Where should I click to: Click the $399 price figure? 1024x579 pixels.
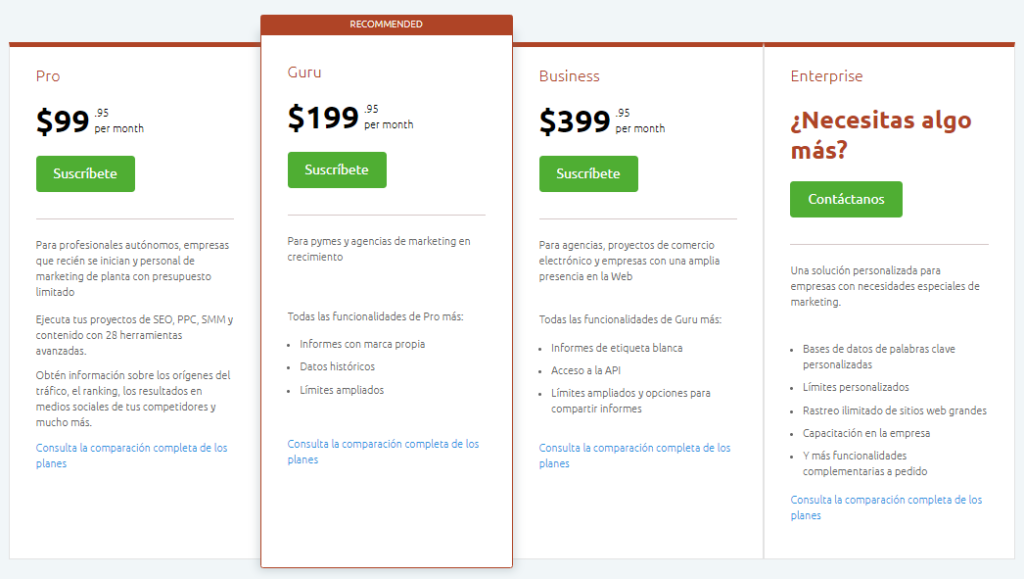574,122
